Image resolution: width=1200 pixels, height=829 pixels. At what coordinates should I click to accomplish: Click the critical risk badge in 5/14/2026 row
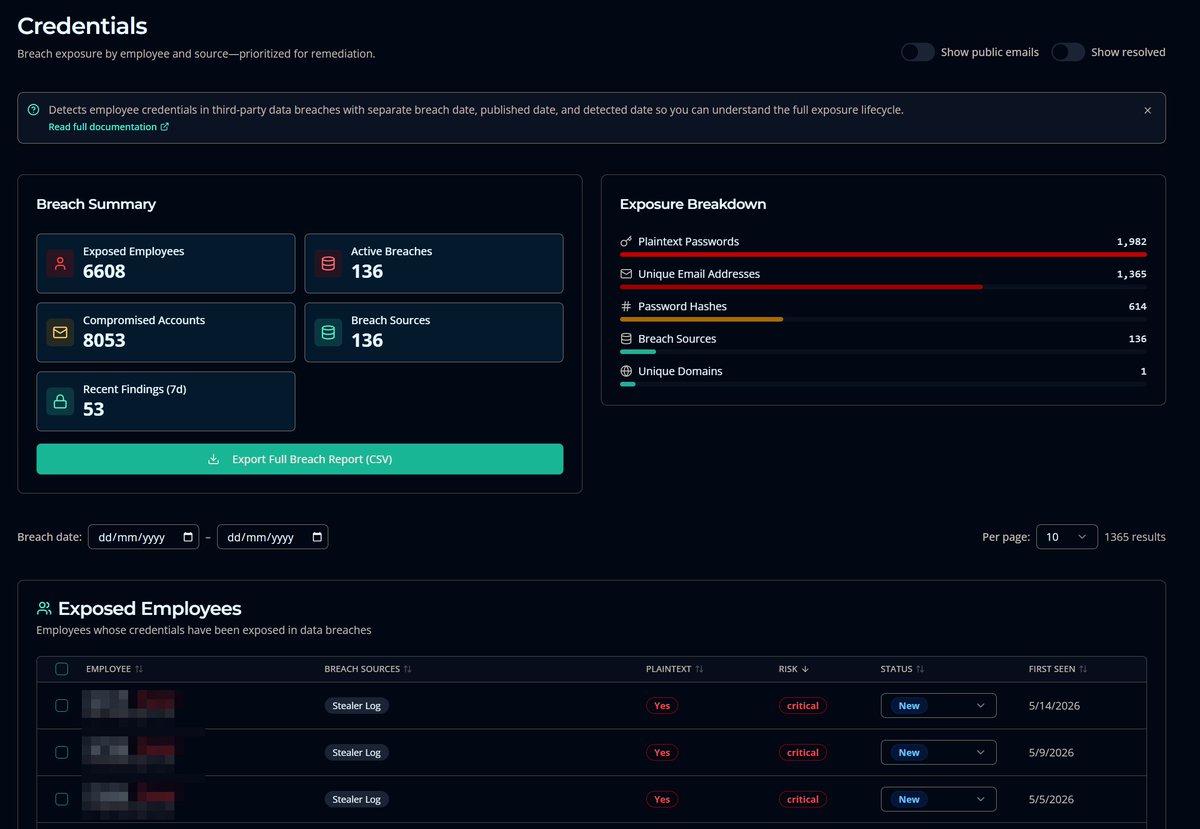pyautogui.click(x=803, y=706)
